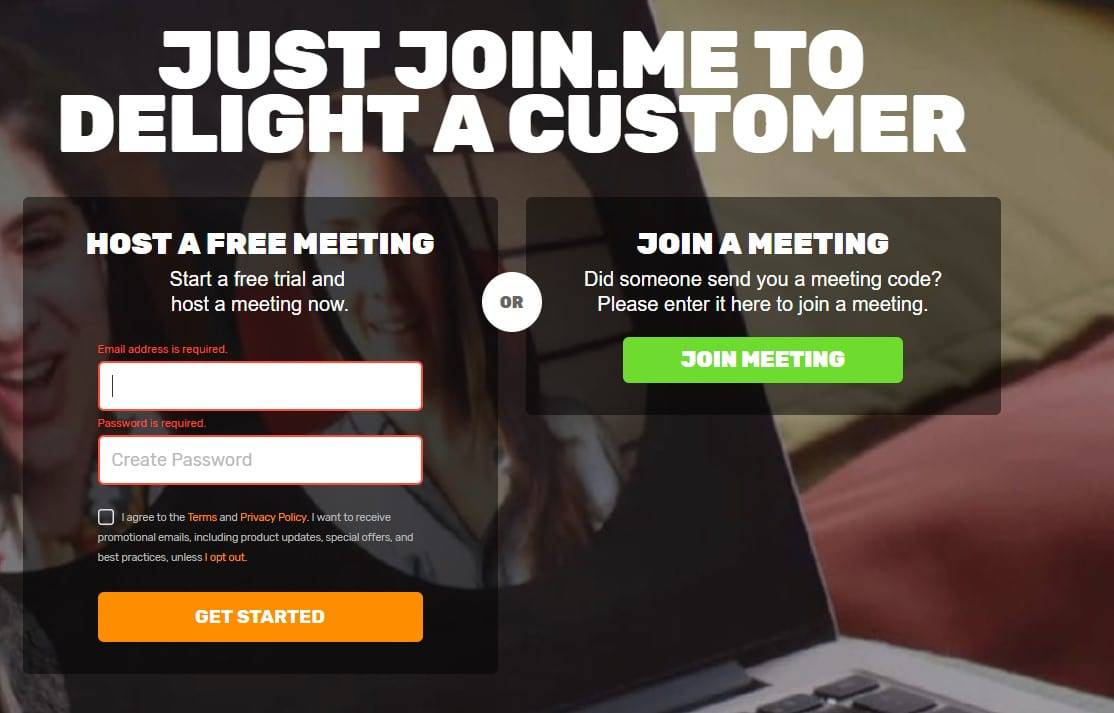Click the "host a meeting now." text line
Screen dimensions: 1114x713
click(259, 304)
